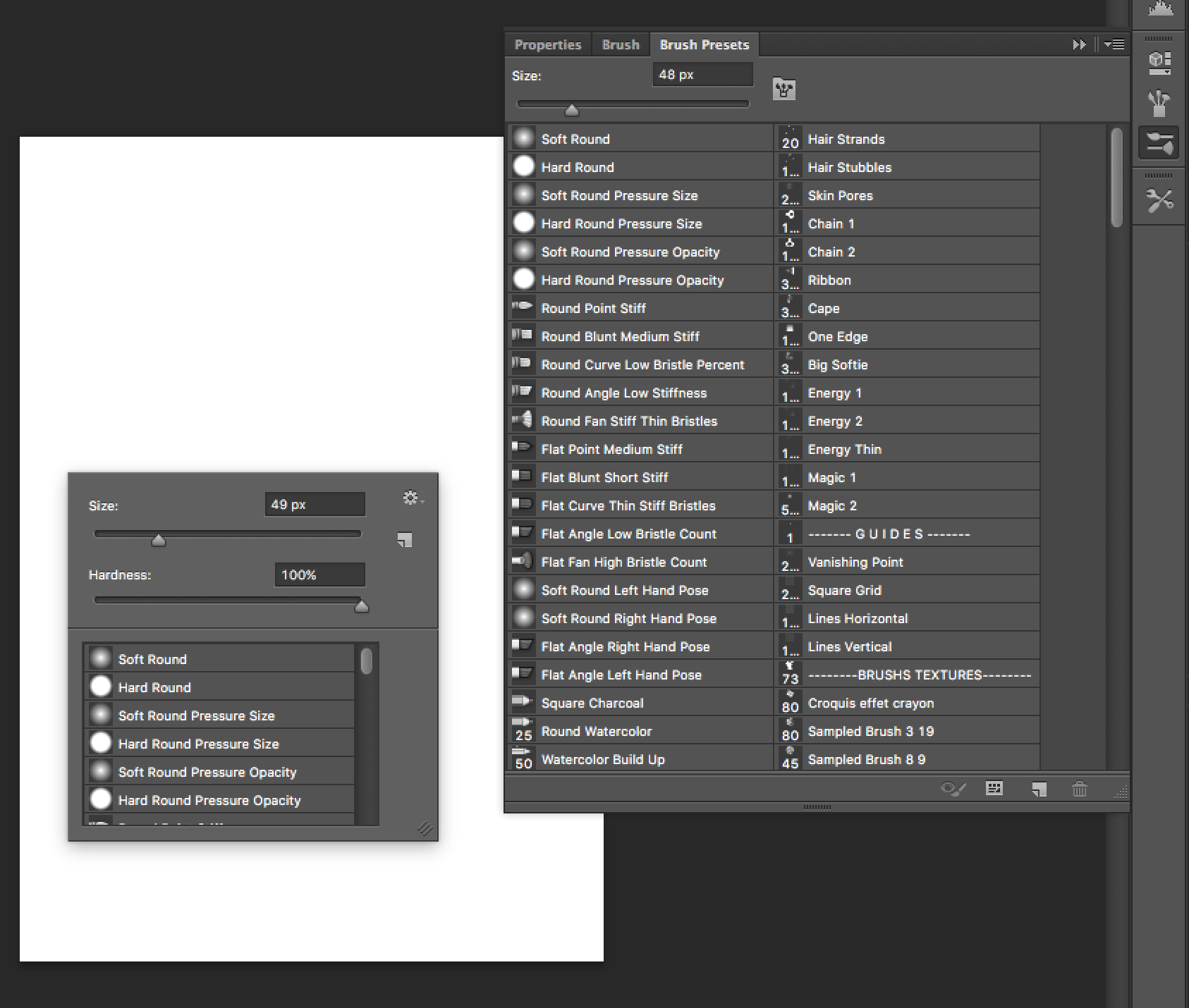Screen dimensions: 1189x1008
Task: Create new preset from the brush picker popup
Action: tap(404, 540)
